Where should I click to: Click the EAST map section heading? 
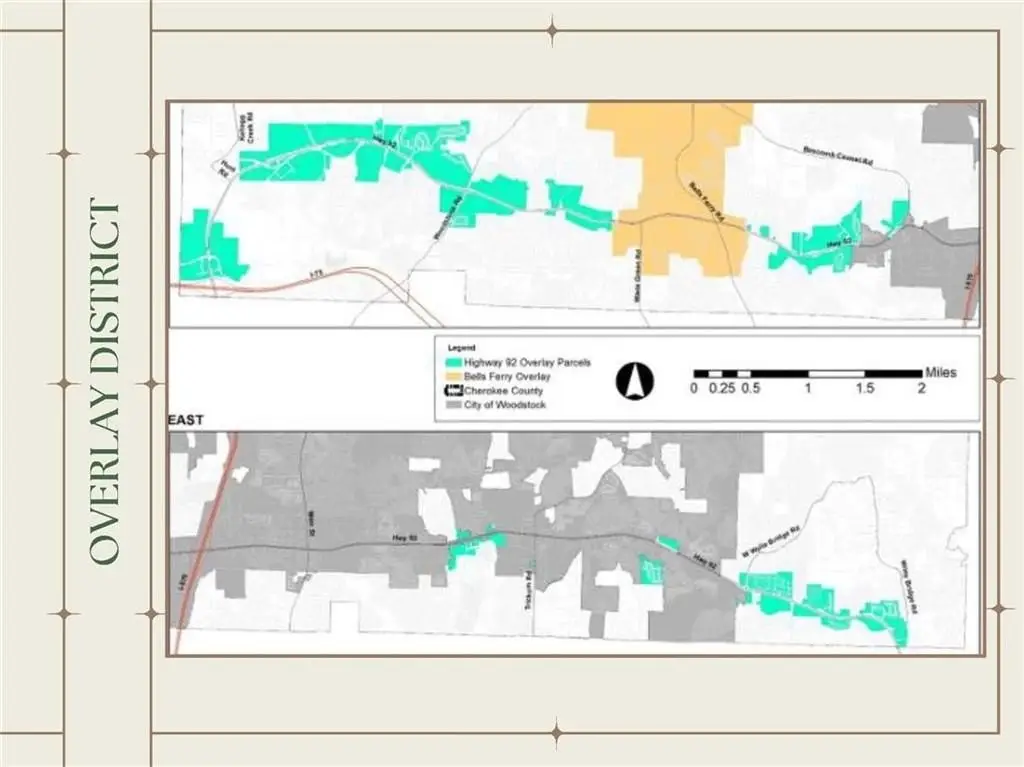(189, 422)
